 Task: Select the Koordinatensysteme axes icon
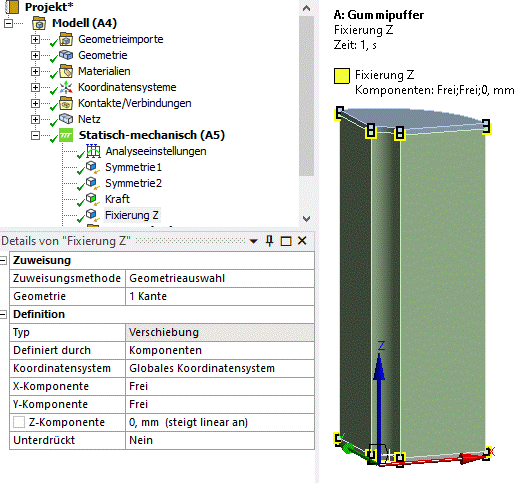coord(66,87)
